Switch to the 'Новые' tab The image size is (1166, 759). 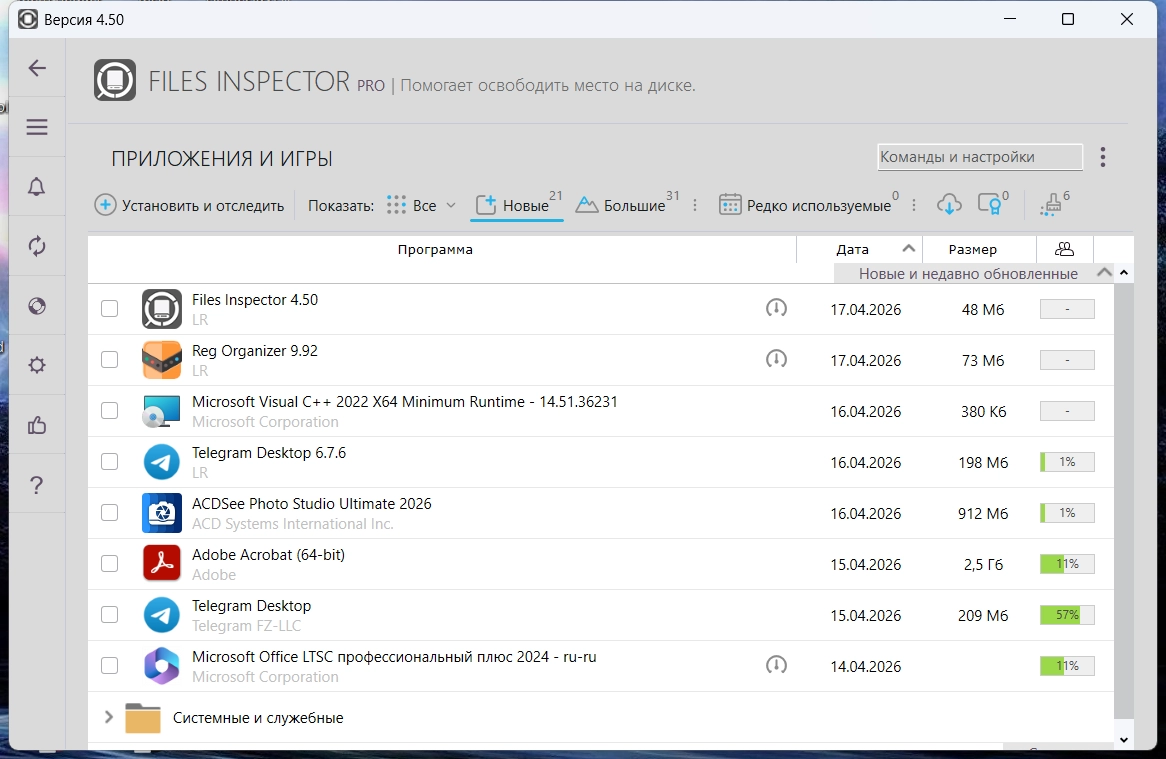pos(517,205)
